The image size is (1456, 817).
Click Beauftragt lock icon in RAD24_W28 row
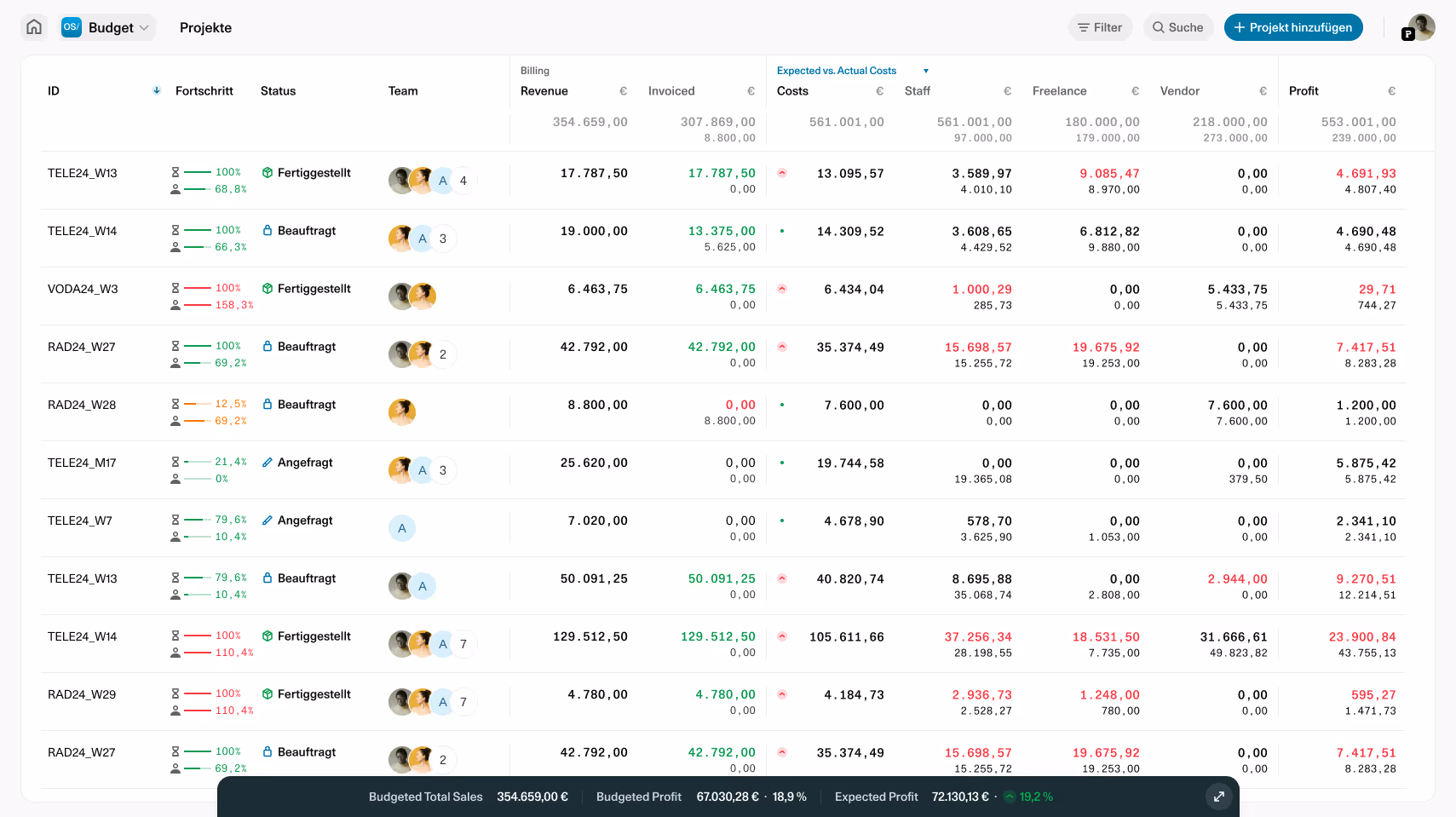[268, 404]
